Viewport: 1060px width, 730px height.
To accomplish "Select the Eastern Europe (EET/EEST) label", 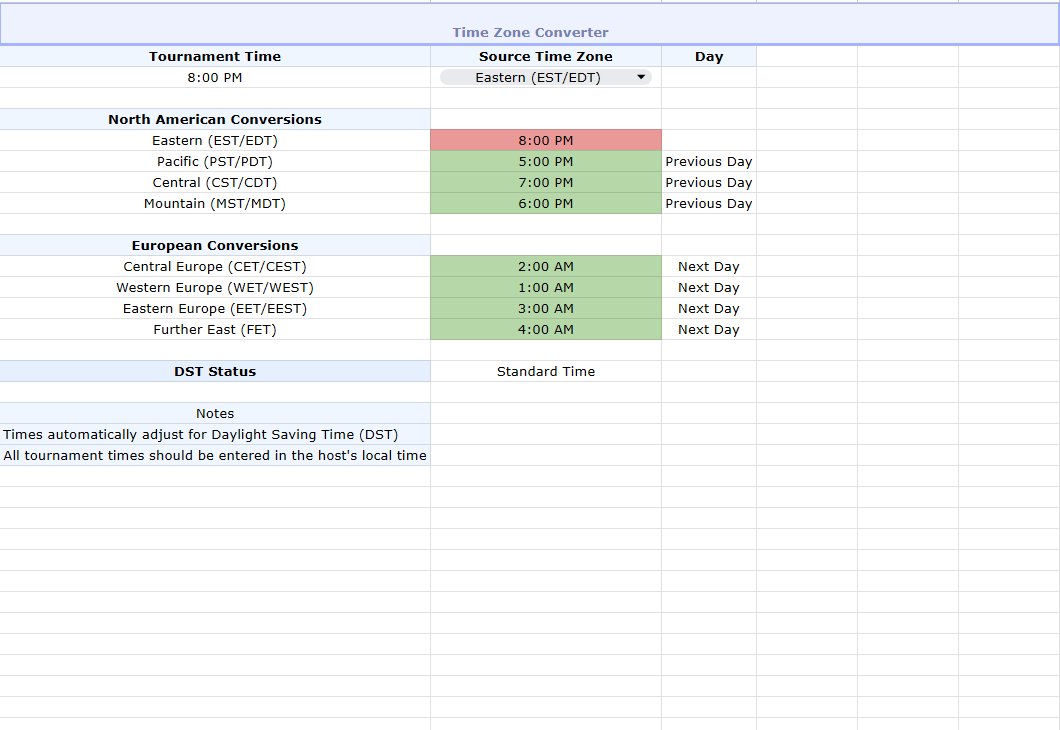I will click(x=215, y=308).
